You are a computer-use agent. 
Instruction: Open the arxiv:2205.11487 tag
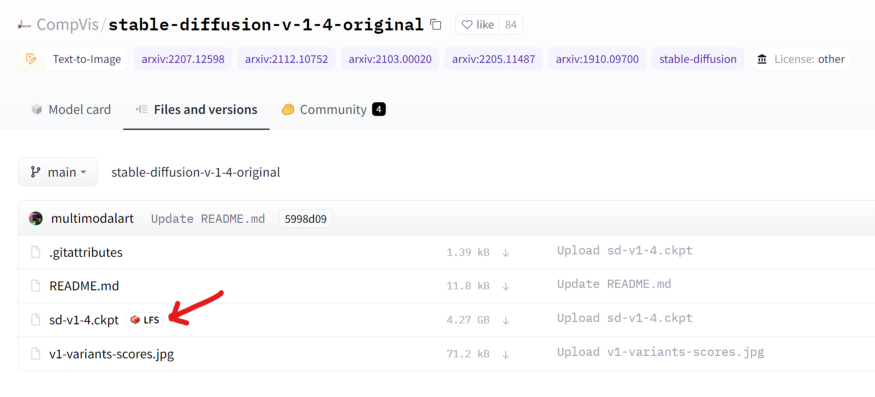[494, 59]
